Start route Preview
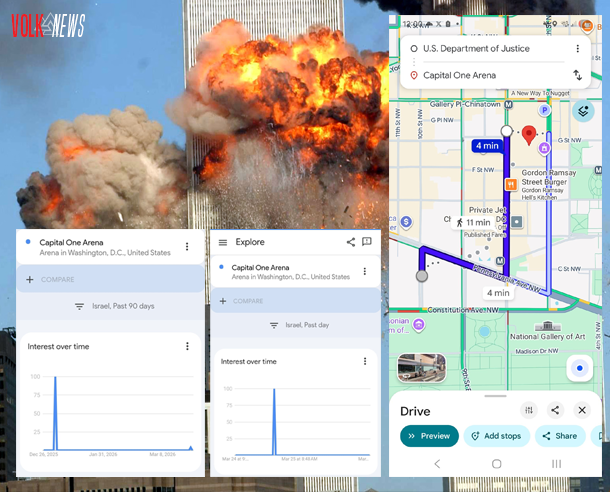 (x=428, y=436)
